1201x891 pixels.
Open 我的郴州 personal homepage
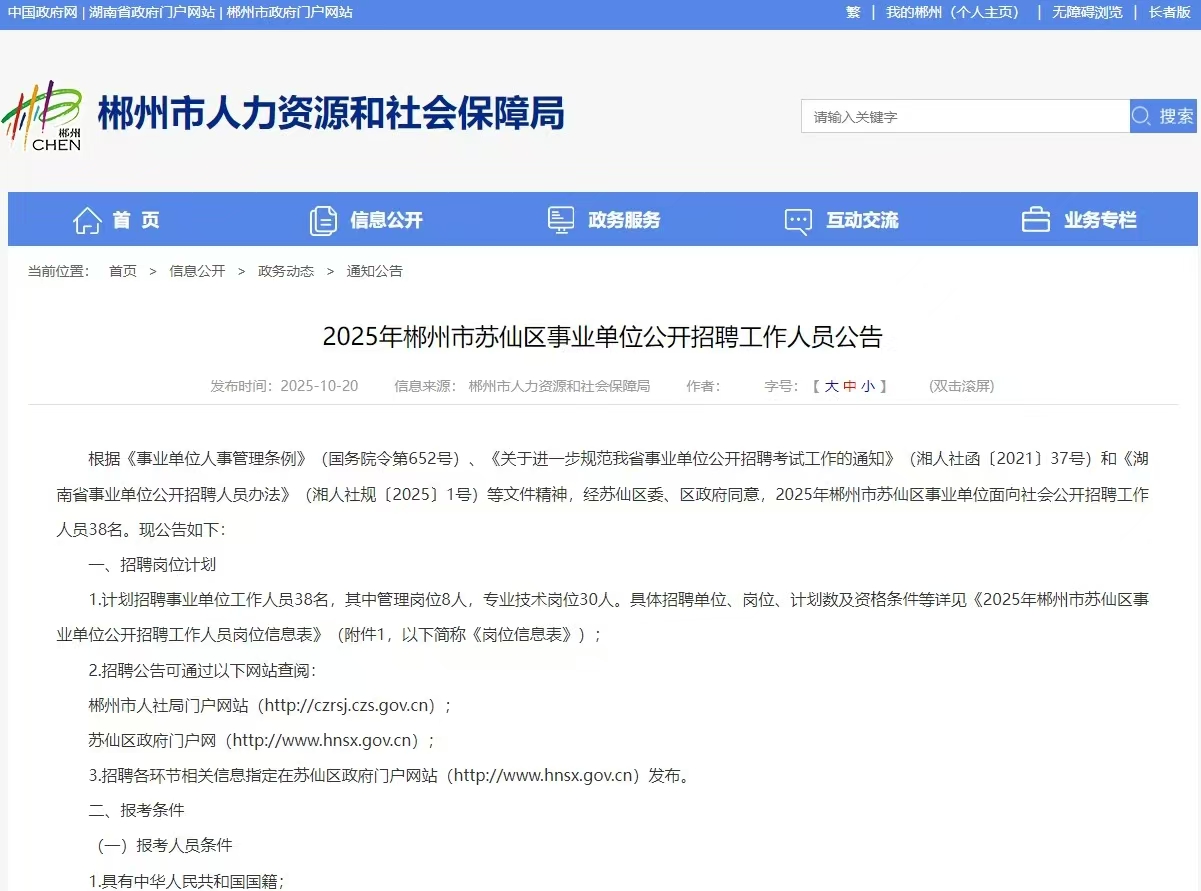click(952, 13)
